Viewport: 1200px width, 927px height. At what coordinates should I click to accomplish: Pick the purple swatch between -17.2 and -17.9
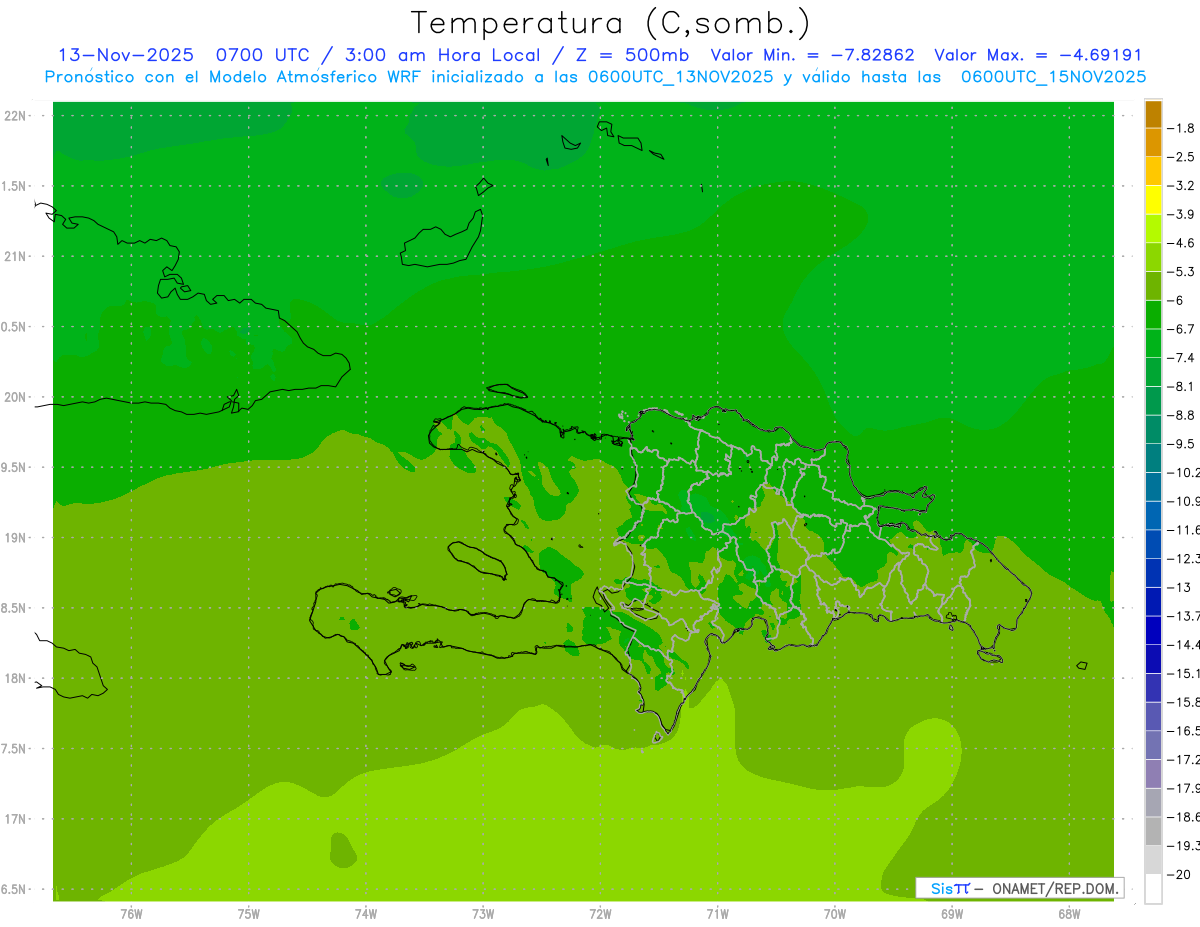coord(1153,774)
